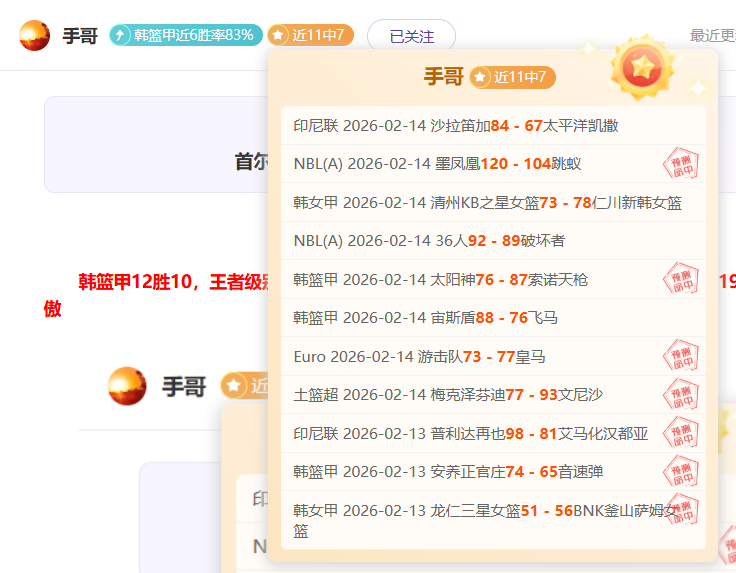The width and height of the screenshot is (736, 573).
Task: Click the 已关注 follow button
Action: click(411, 36)
